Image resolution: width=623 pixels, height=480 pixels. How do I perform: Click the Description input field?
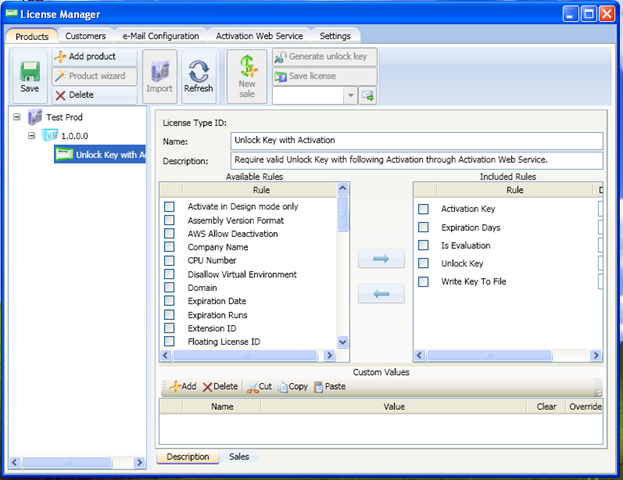(x=416, y=160)
